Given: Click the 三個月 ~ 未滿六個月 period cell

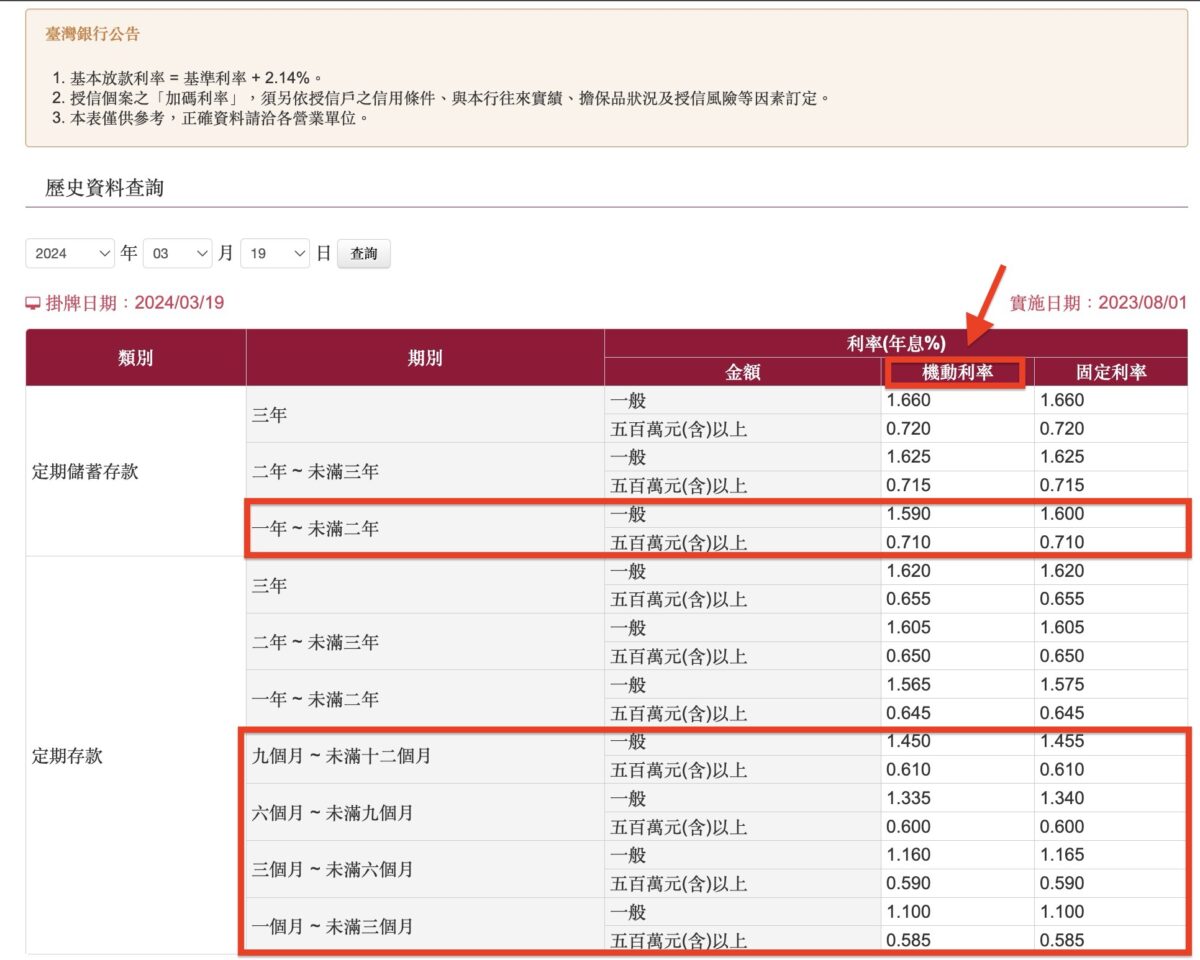Looking at the screenshot, I should (425, 870).
